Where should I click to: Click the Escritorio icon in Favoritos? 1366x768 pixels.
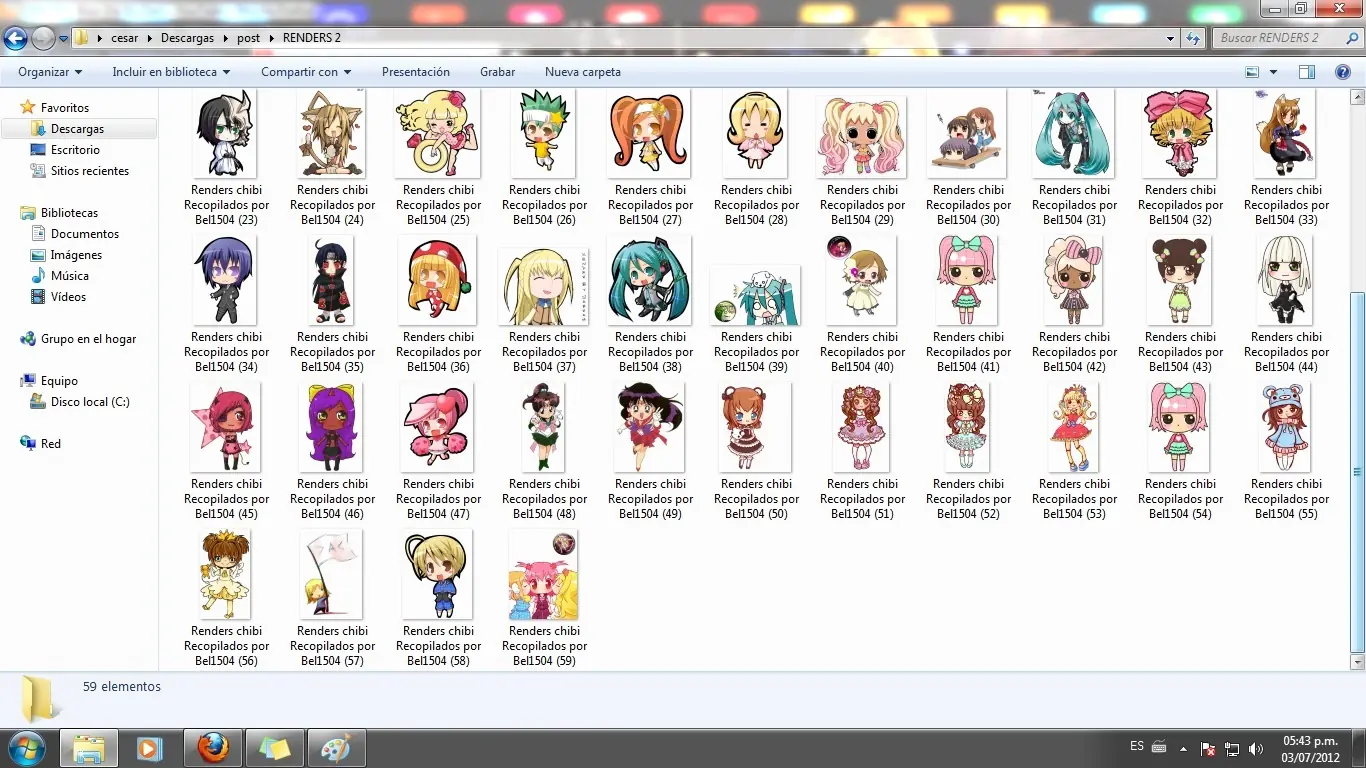pyautogui.click(x=38, y=149)
